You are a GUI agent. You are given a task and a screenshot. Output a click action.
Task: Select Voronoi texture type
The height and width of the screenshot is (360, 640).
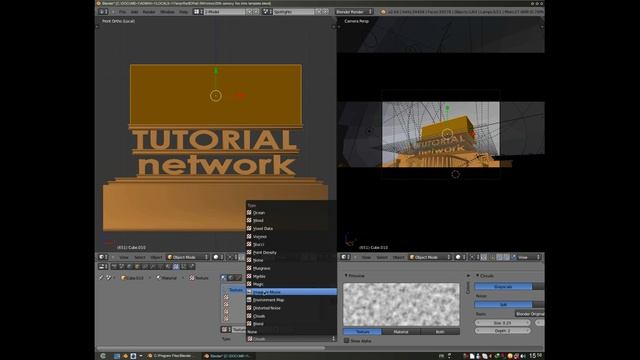coord(291,236)
